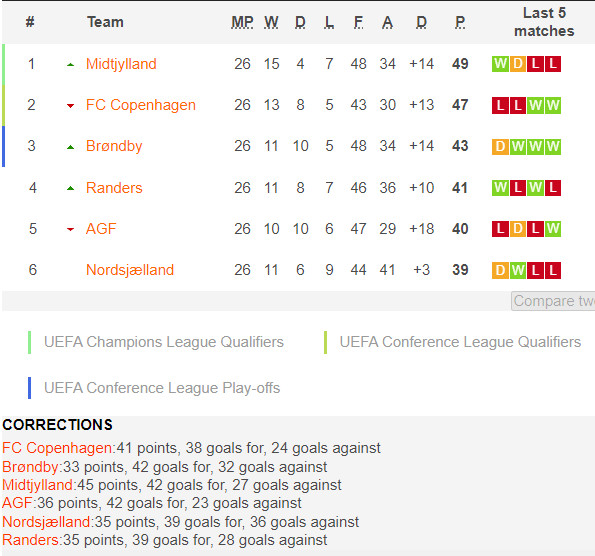Click Brøndby's orange D result badge
The height and width of the screenshot is (556, 595).
click(500, 146)
